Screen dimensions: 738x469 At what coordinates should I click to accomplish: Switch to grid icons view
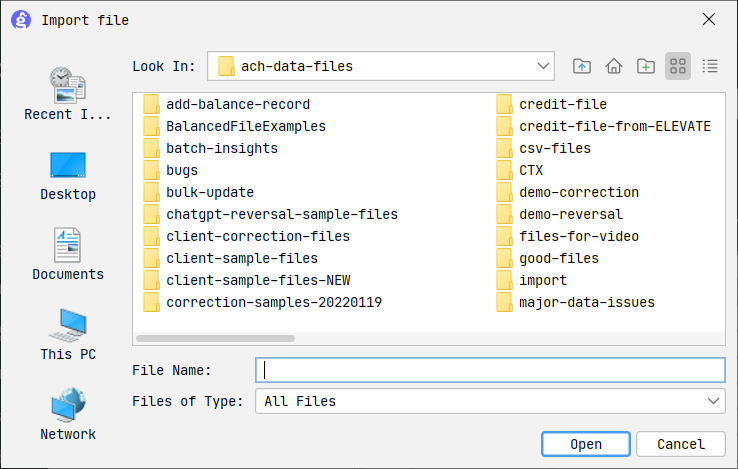[678, 66]
